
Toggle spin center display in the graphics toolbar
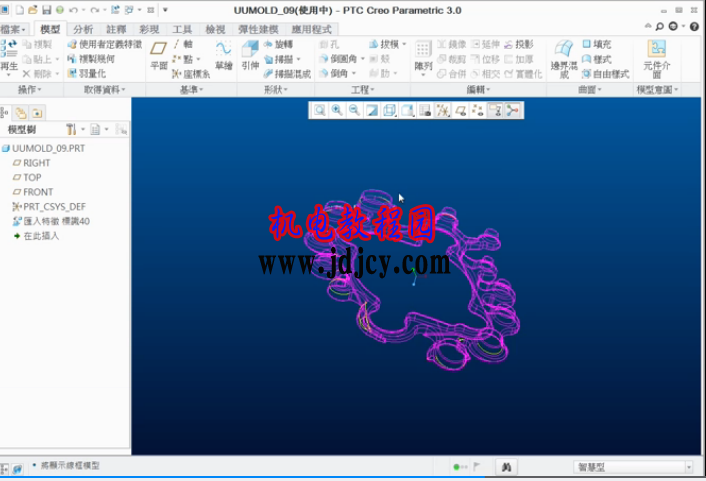(x=512, y=110)
